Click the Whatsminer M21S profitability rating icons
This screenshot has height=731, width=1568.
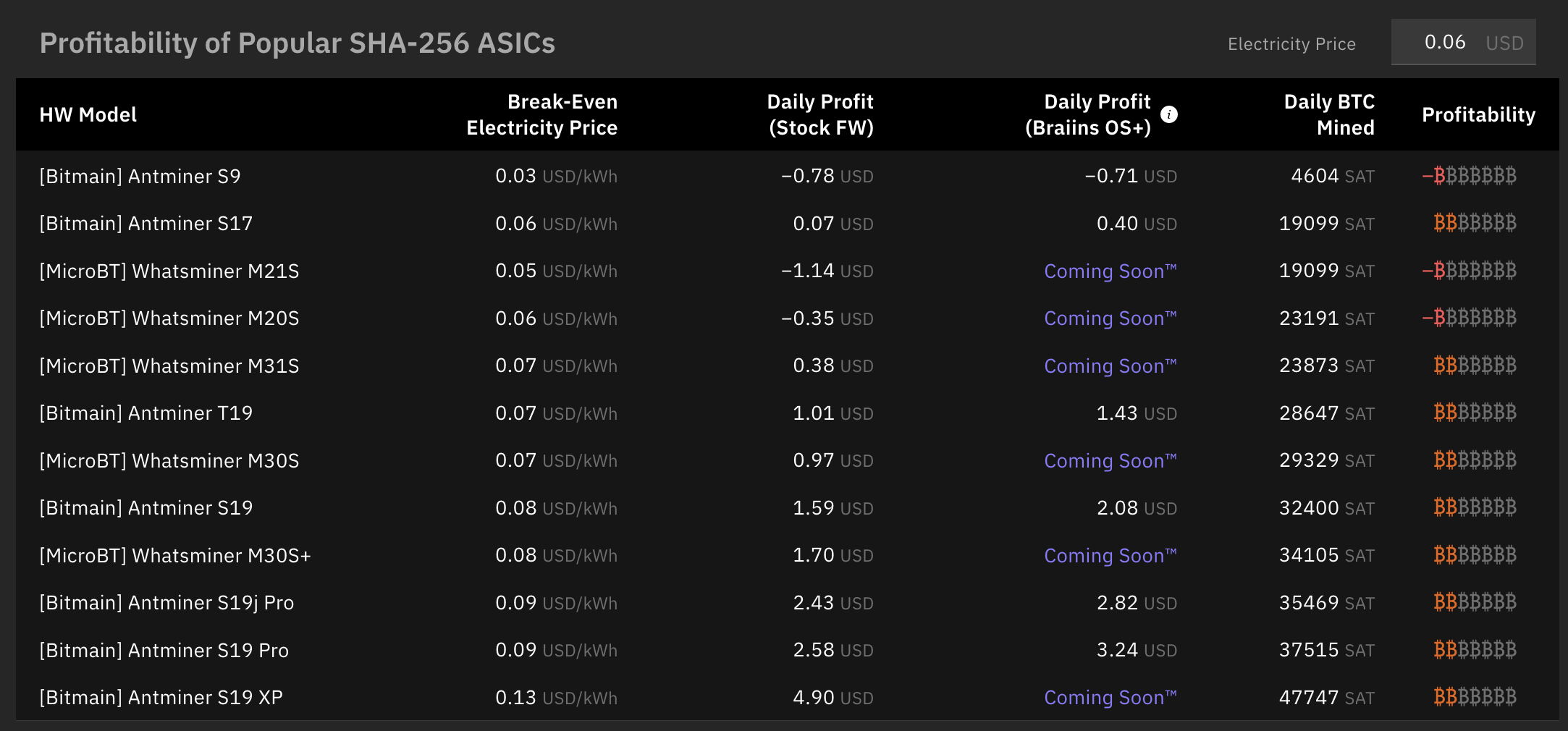point(1470,271)
